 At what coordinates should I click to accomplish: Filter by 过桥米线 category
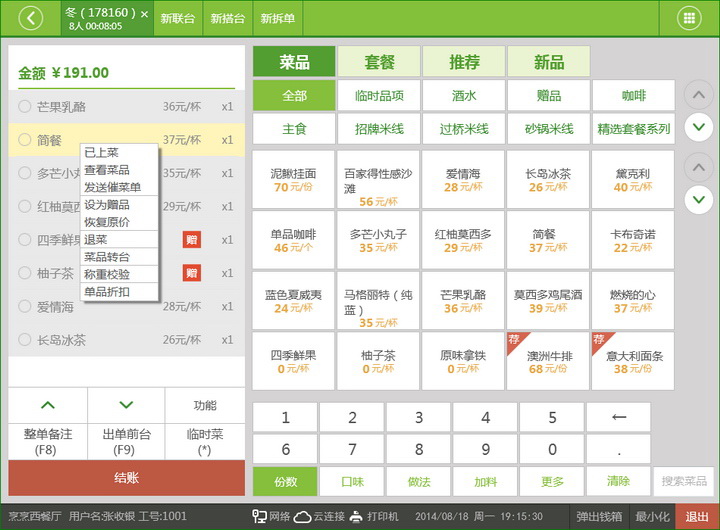pos(464,129)
